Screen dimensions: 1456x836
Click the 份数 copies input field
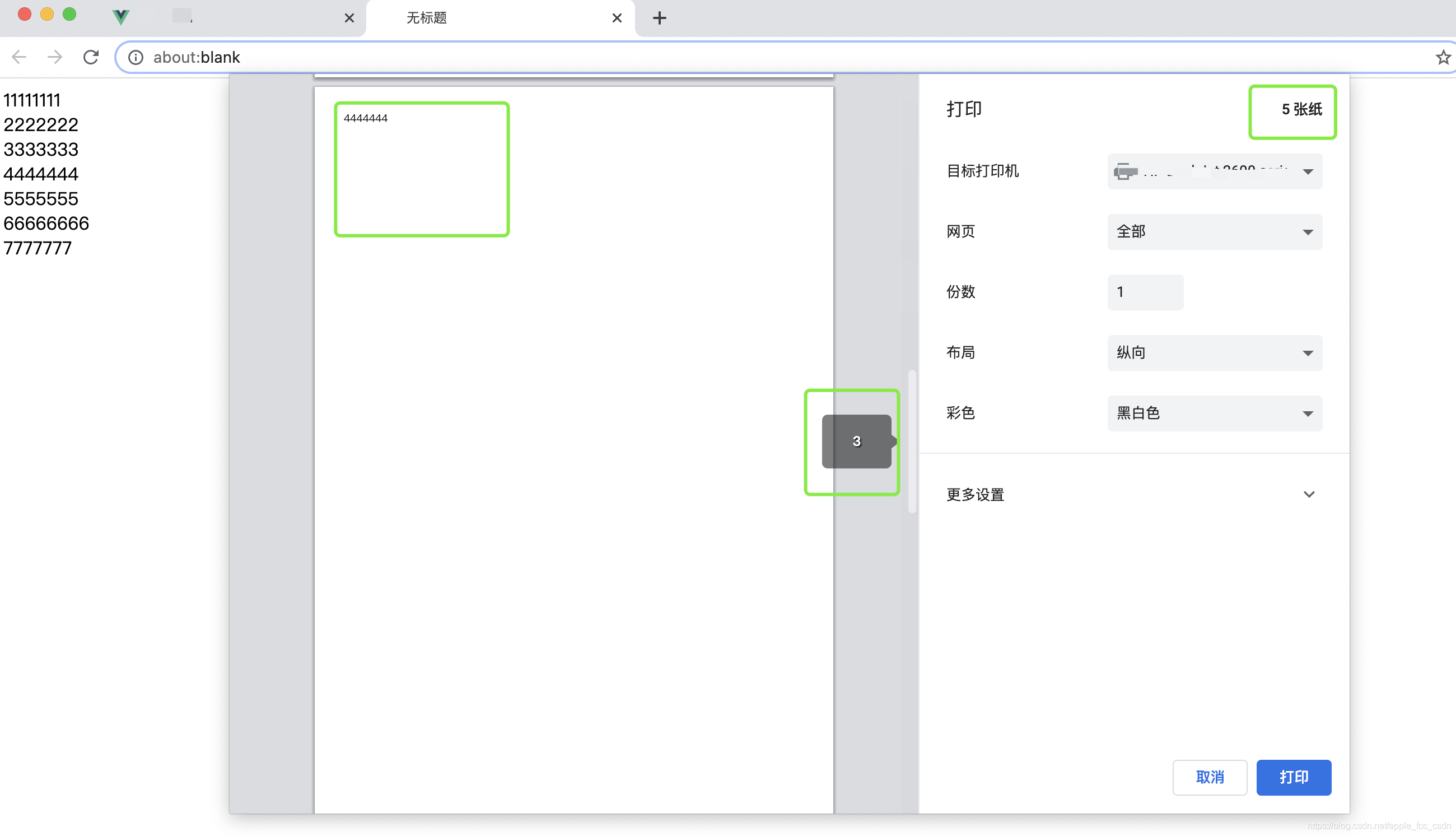pos(1145,292)
